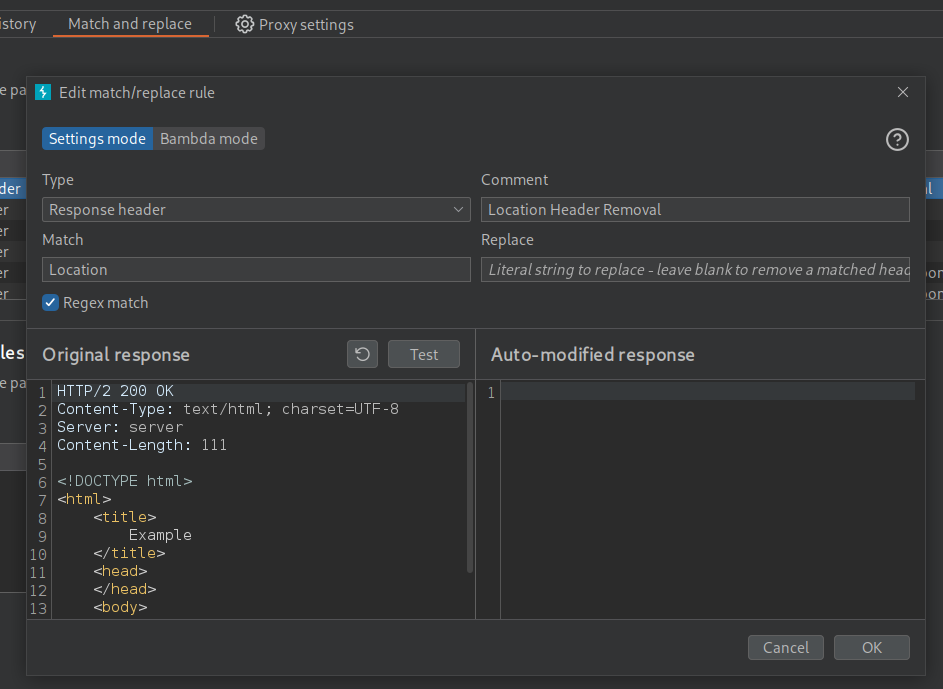This screenshot has height=689, width=943.
Task: Open the help question mark icon
Action: [897, 139]
